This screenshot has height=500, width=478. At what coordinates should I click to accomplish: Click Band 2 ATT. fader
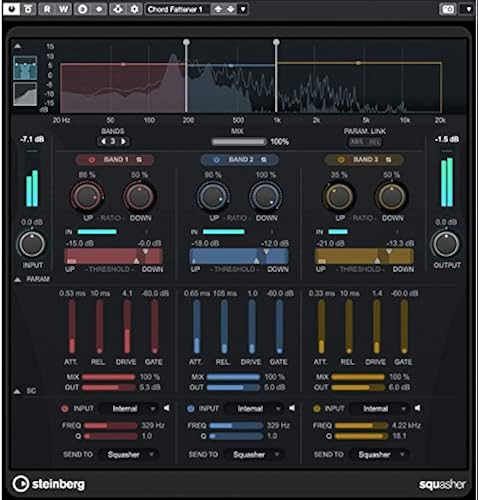point(197,327)
